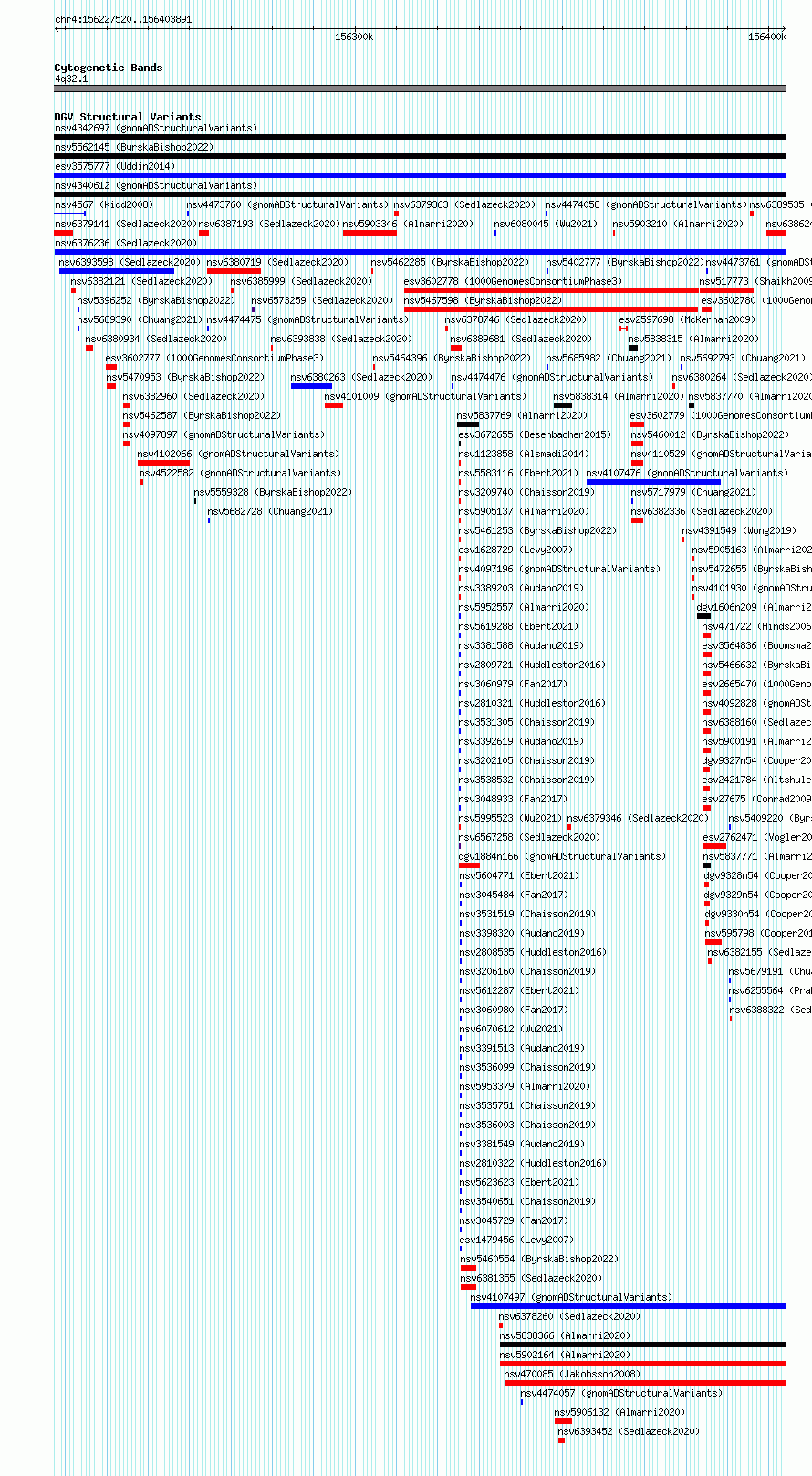
Task: Click the nsv6393452 (Sedlazeck2020) label
Action: [x=630, y=1431]
